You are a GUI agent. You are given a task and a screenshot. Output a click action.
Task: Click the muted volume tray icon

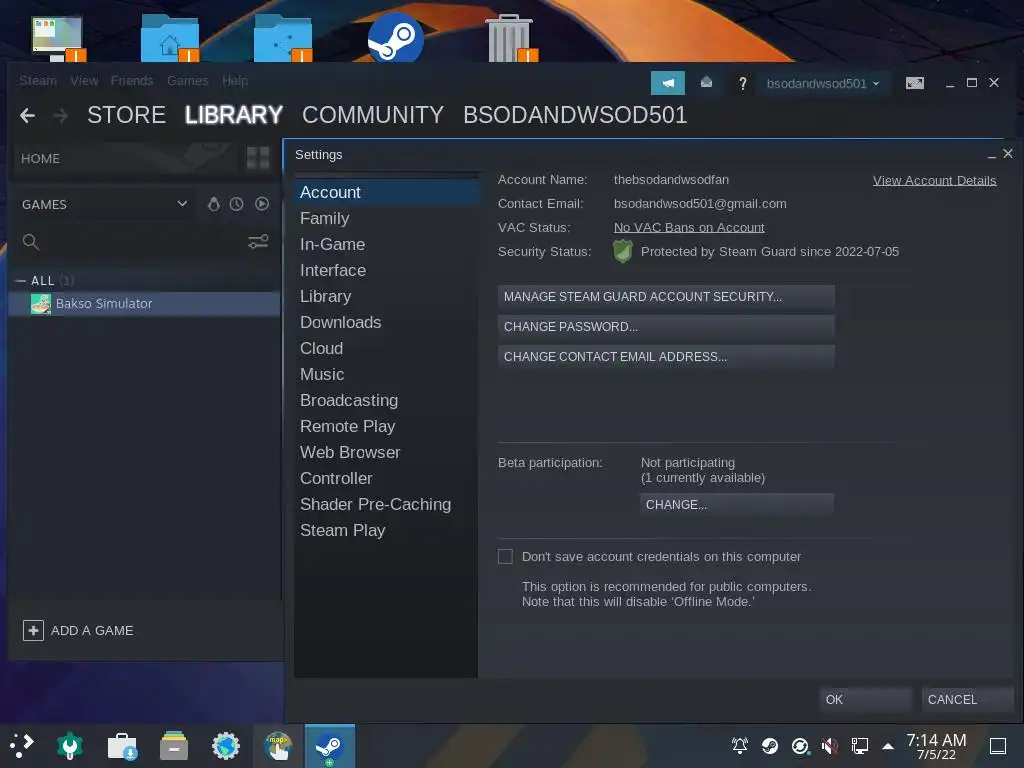coord(829,746)
